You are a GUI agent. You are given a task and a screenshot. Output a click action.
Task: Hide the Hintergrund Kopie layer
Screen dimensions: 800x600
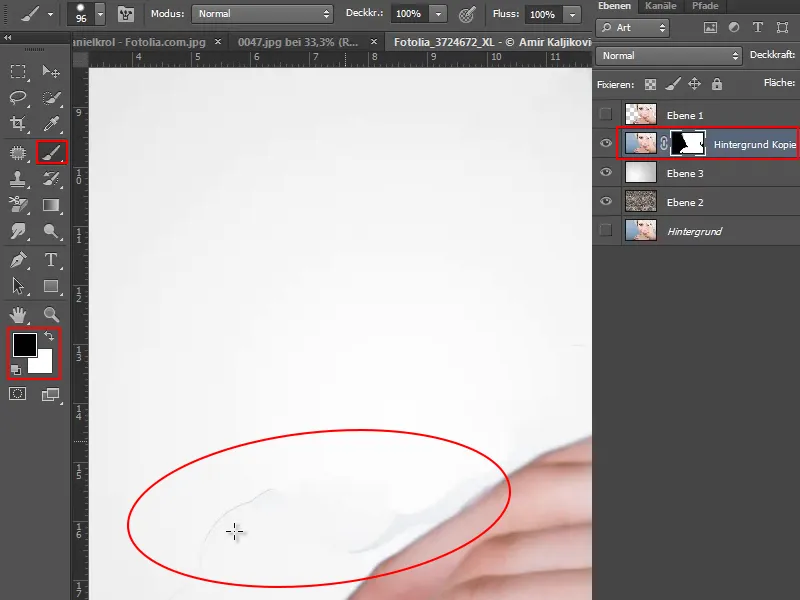click(x=606, y=143)
